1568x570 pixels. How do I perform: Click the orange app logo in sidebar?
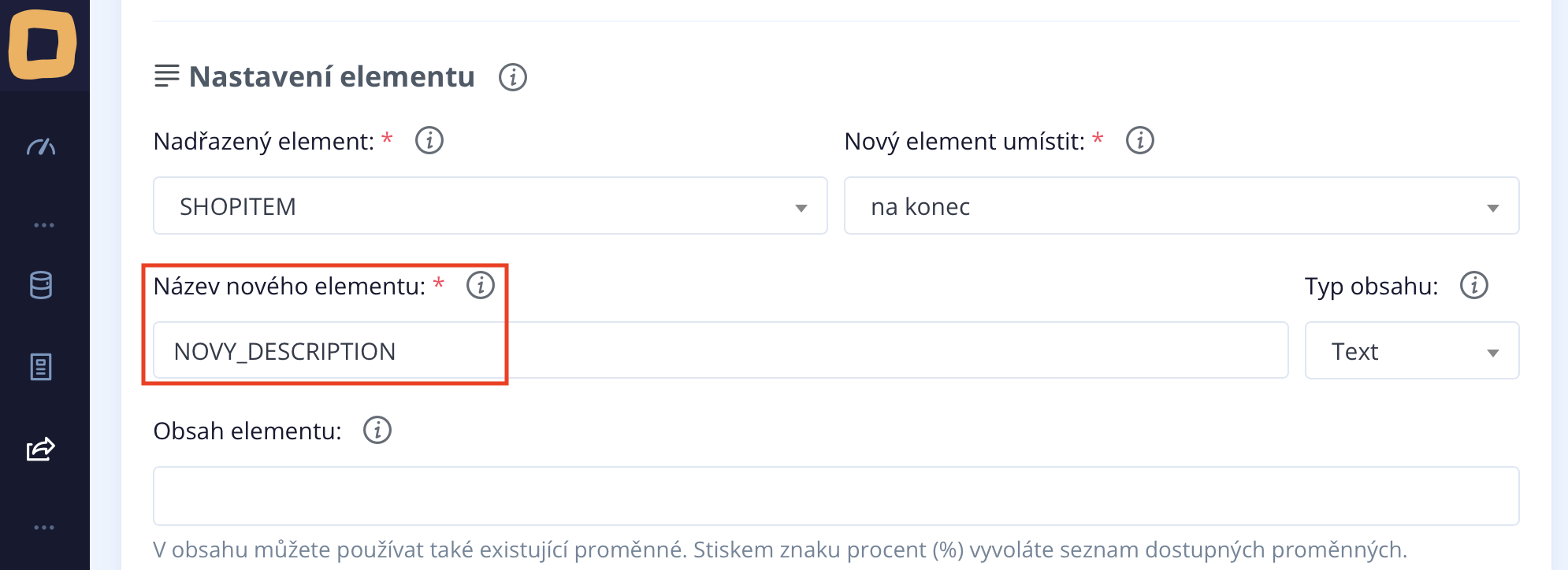[x=43, y=44]
